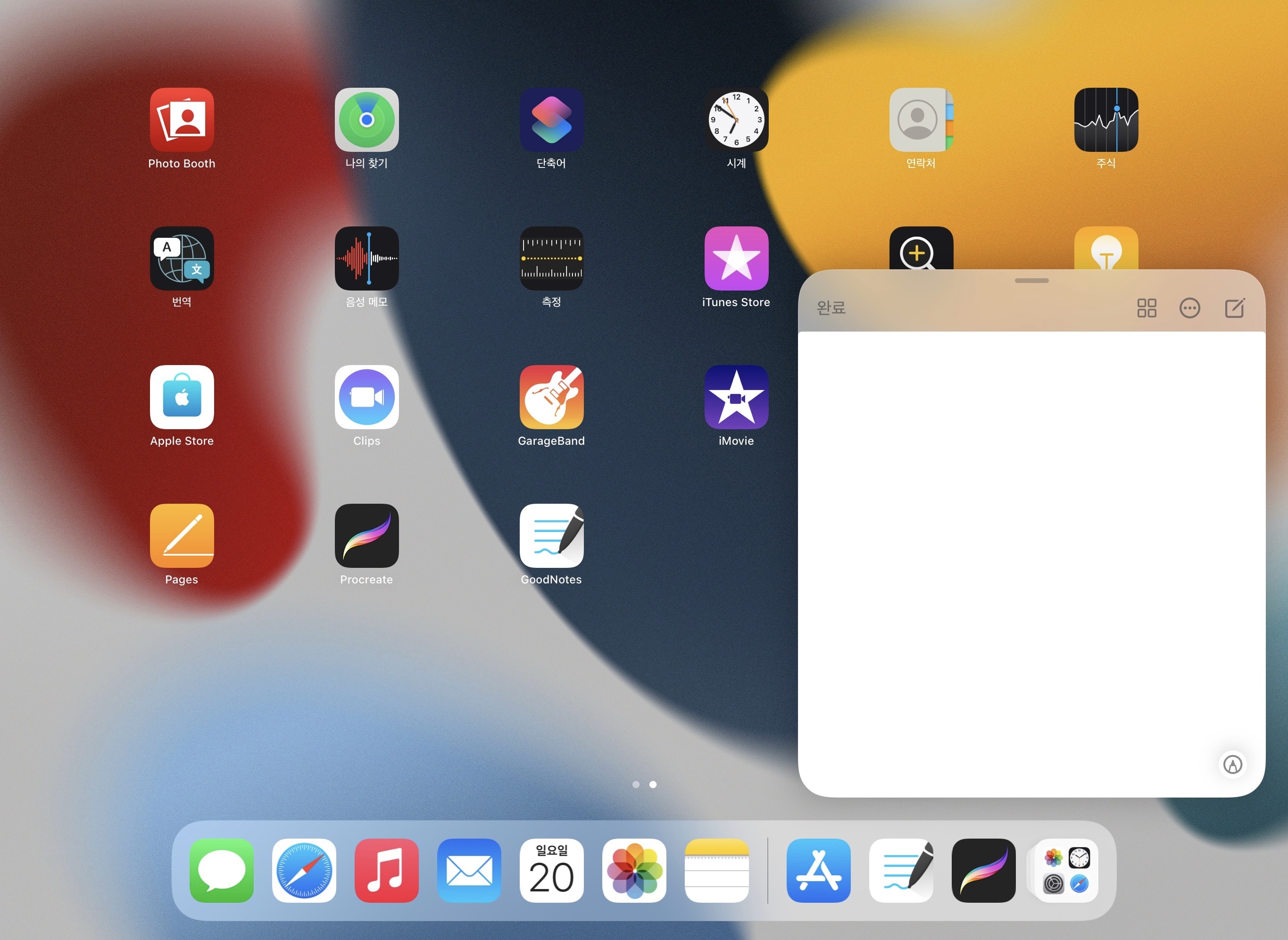Image resolution: width=1288 pixels, height=940 pixels.
Task: Show all quick notes grid view
Action: [x=1147, y=308]
